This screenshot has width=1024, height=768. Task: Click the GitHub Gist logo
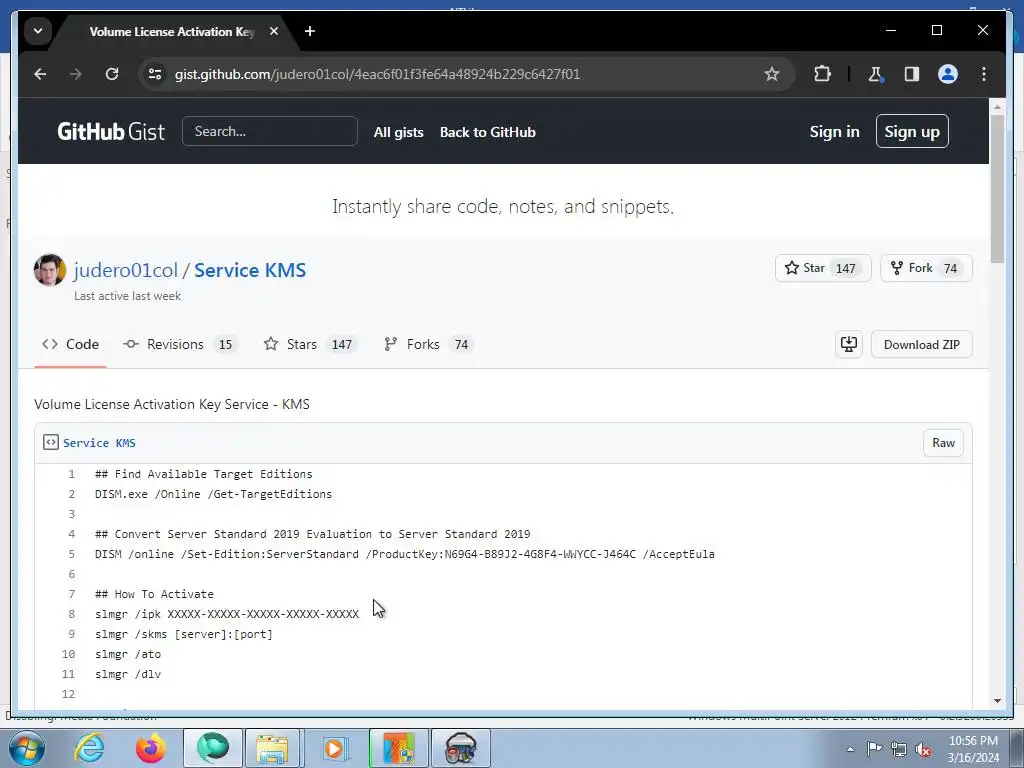pos(111,131)
